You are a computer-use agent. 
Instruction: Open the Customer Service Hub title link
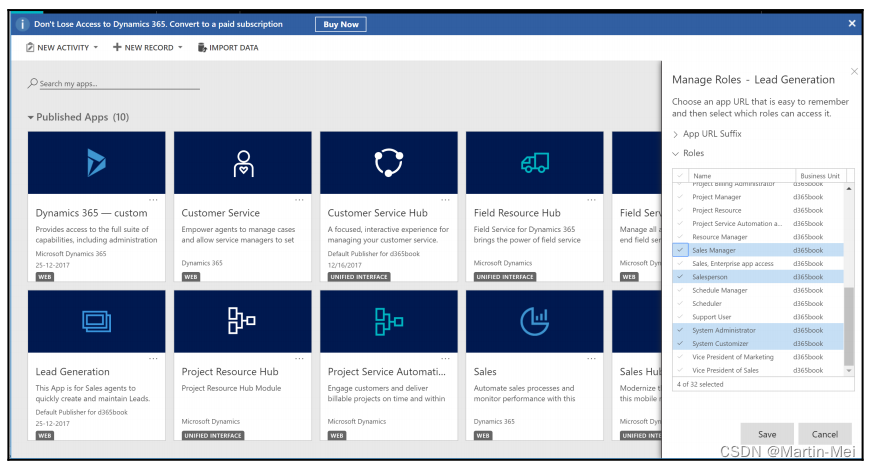point(377,213)
